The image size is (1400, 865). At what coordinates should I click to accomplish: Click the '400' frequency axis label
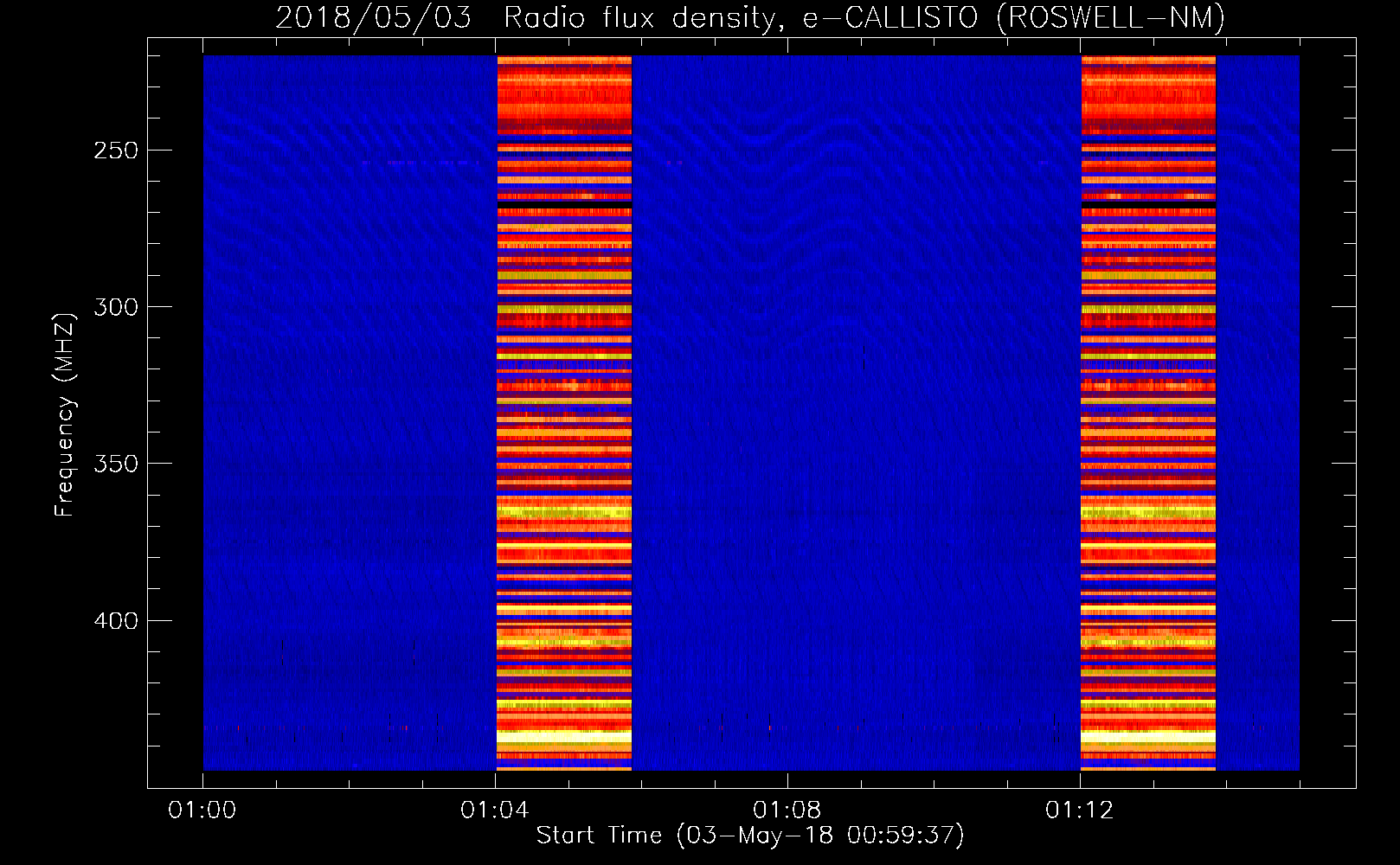pyautogui.click(x=116, y=621)
